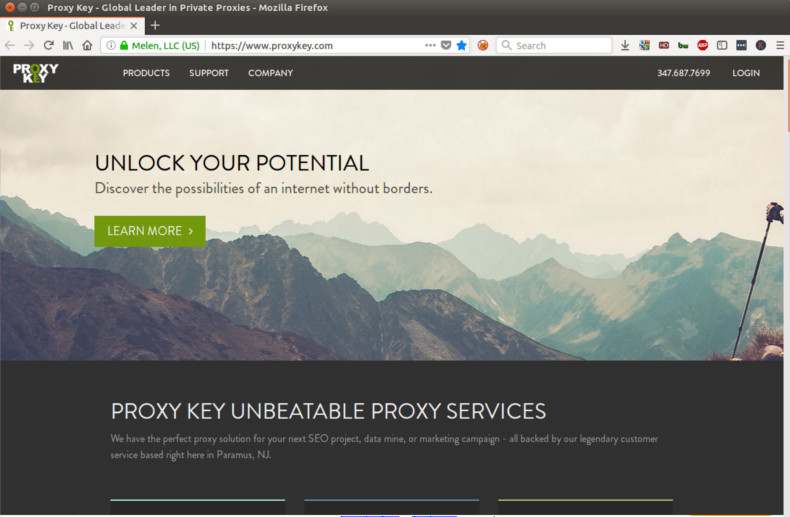
Task: Click the LOGIN link
Action: point(746,73)
